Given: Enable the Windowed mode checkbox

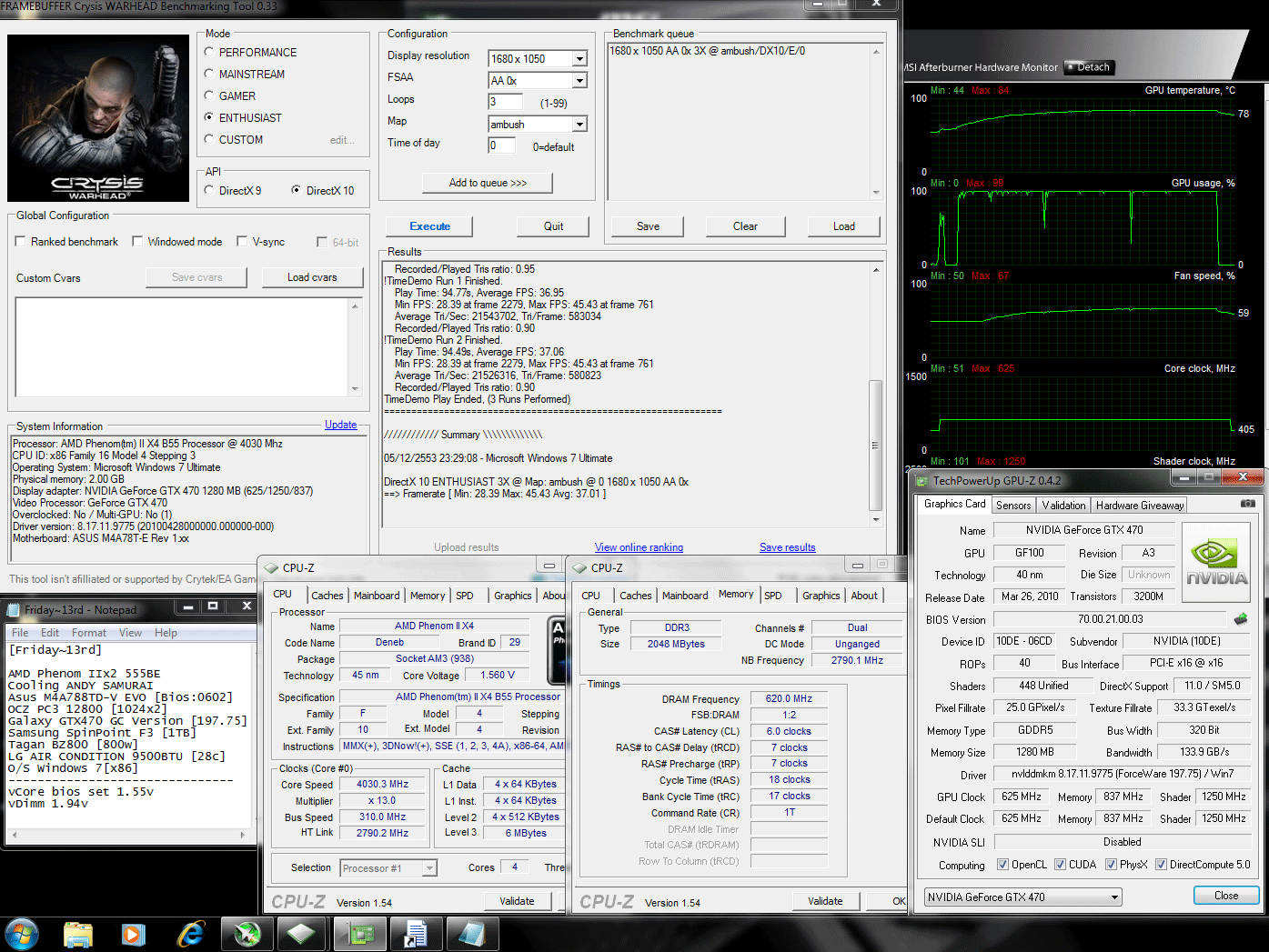Looking at the screenshot, I should coord(137,242).
